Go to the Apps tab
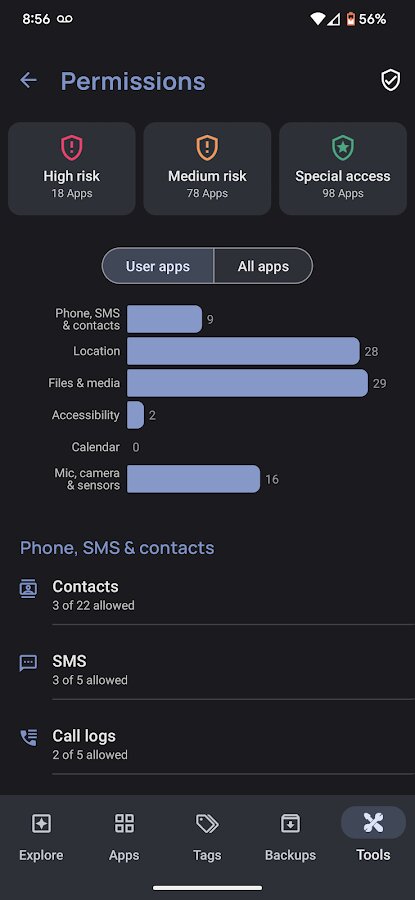The image size is (415, 900). click(x=124, y=837)
